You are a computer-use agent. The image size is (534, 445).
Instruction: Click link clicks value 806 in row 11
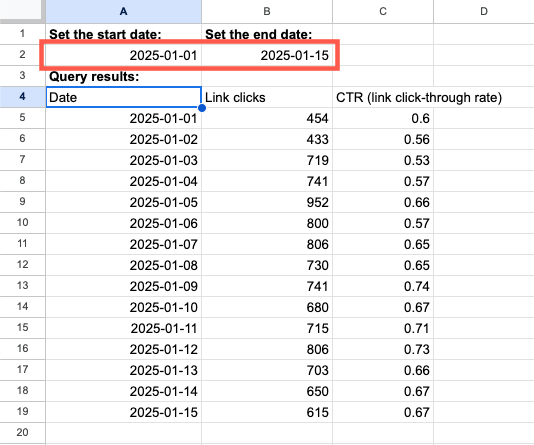267,244
